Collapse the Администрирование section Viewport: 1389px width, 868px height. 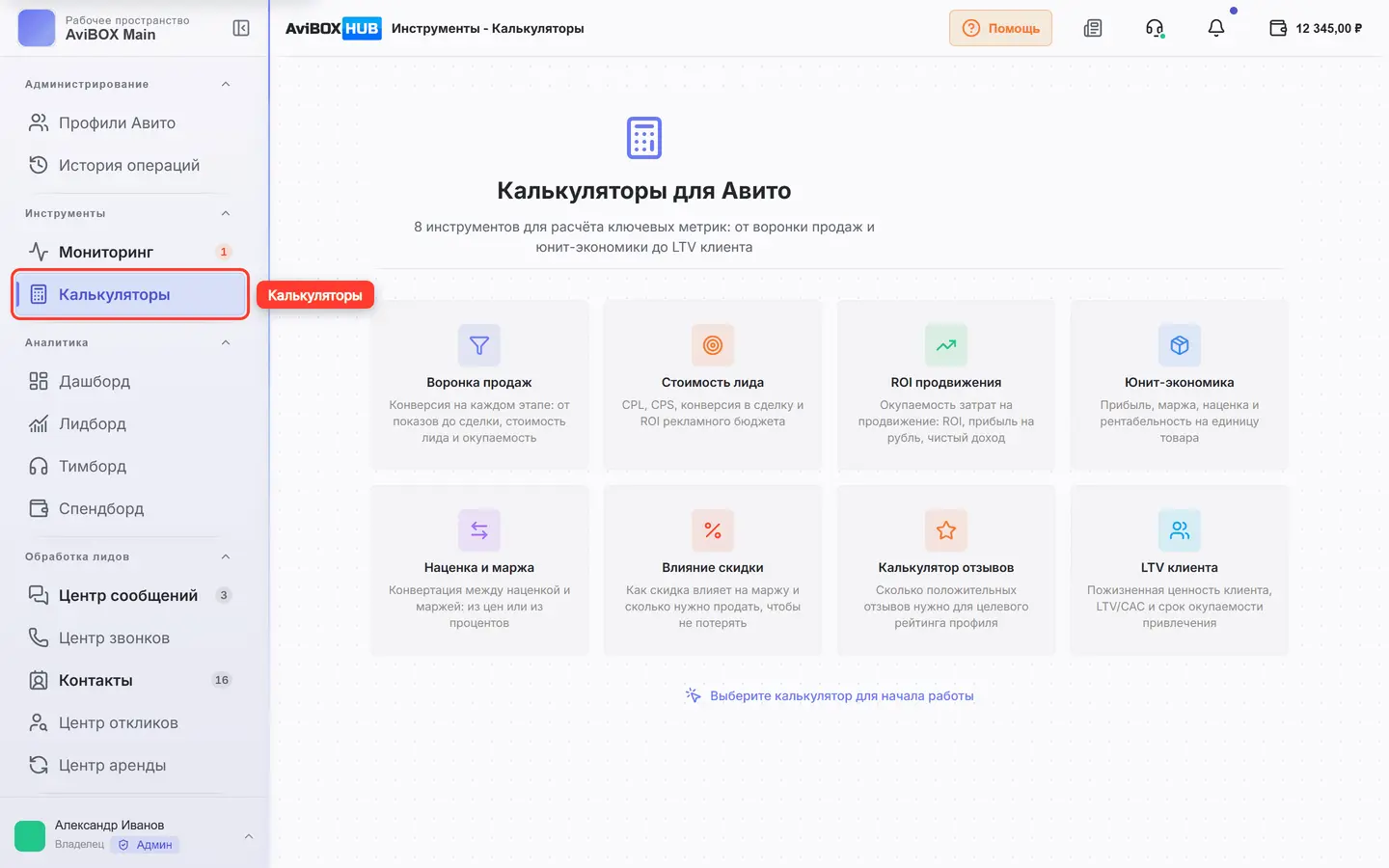coord(226,84)
